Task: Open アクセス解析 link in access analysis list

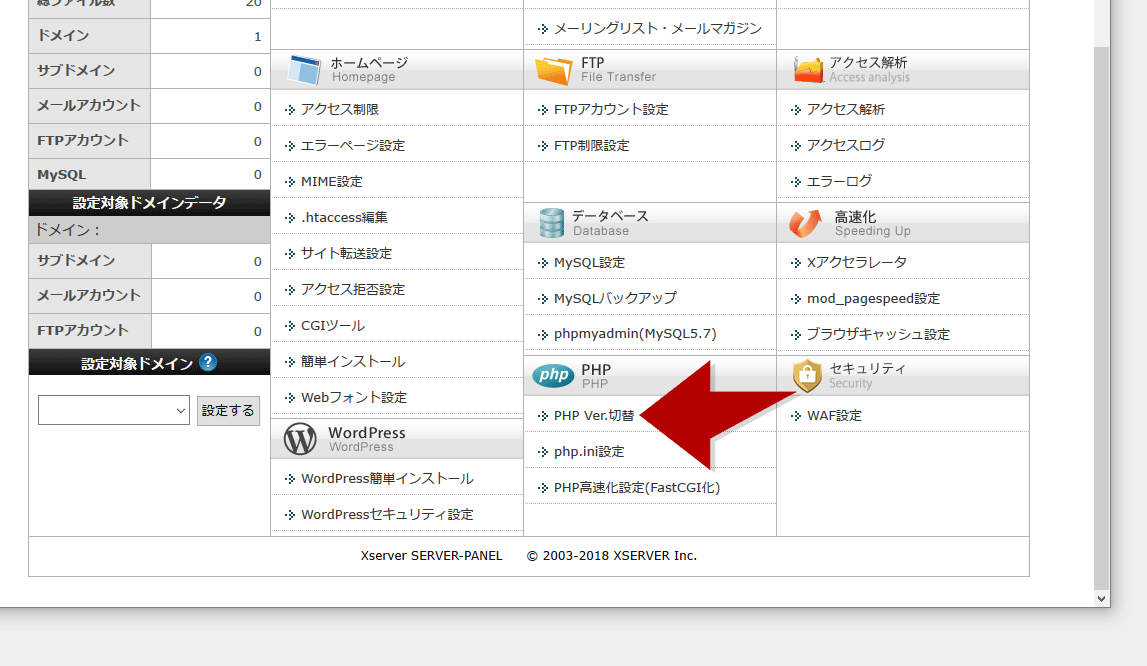Action: pyautogui.click(x=846, y=110)
